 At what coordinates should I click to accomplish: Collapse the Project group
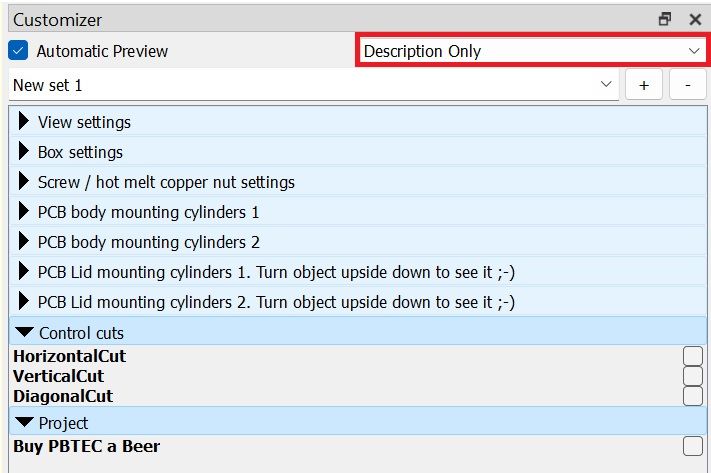coord(358,422)
